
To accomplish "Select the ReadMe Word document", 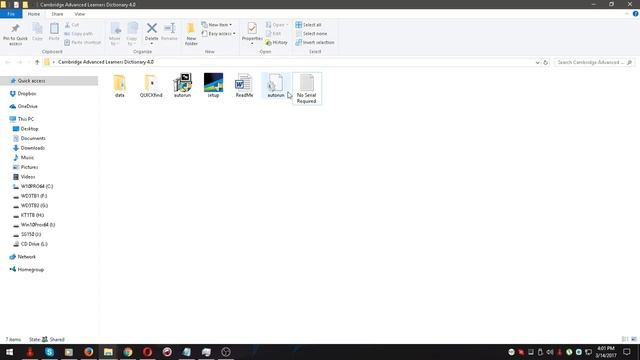I will (244, 85).
